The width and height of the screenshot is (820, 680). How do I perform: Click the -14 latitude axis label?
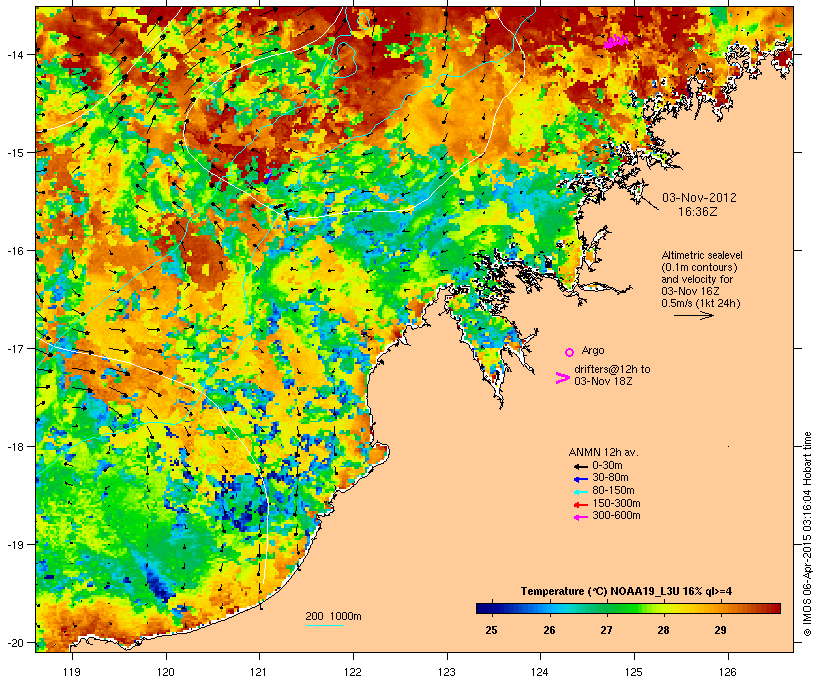pos(15,54)
